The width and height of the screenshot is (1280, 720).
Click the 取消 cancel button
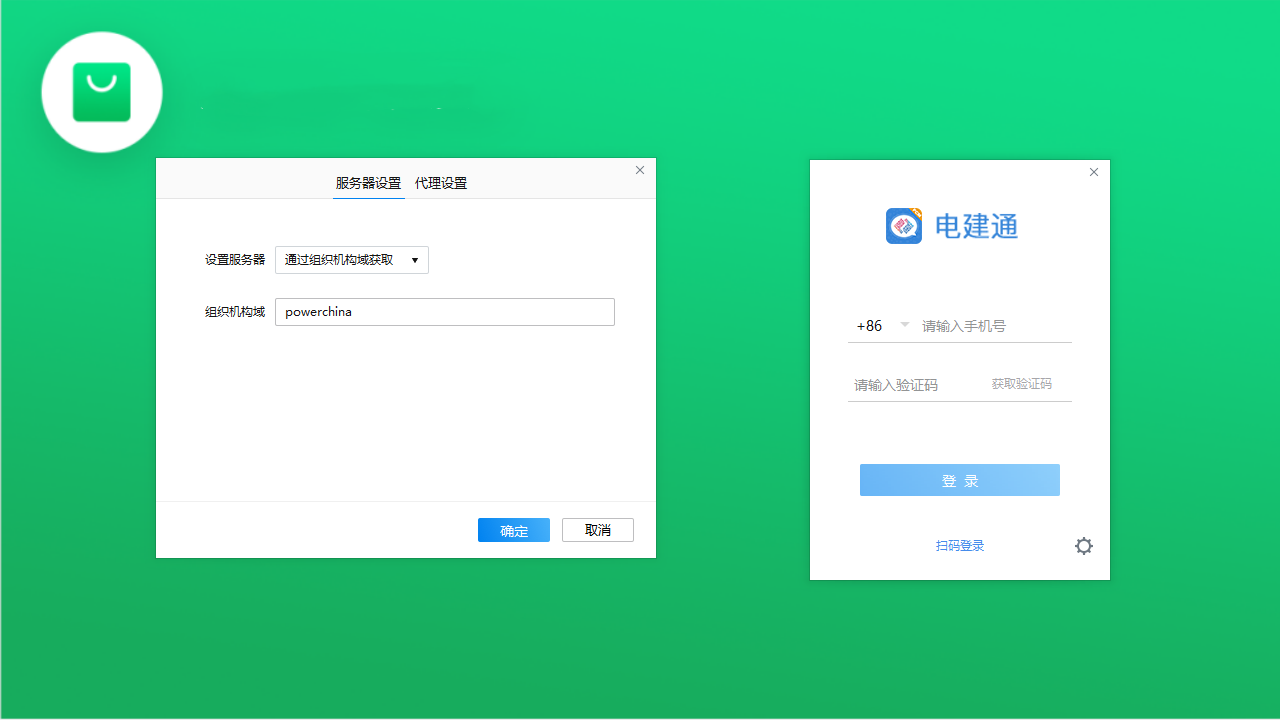pyautogui.click(x=597, y=530)
